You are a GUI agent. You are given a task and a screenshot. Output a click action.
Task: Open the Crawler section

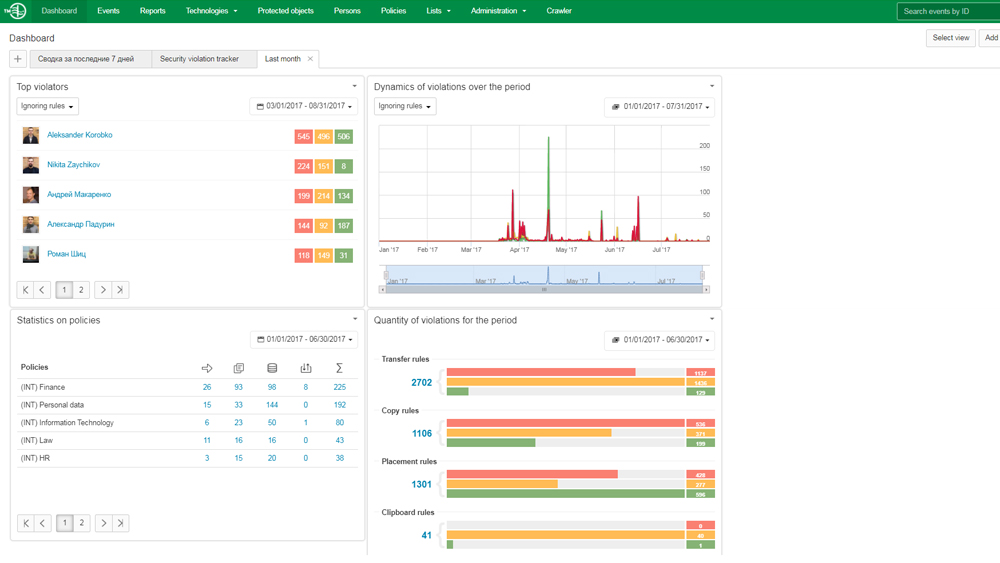[559, 11]
